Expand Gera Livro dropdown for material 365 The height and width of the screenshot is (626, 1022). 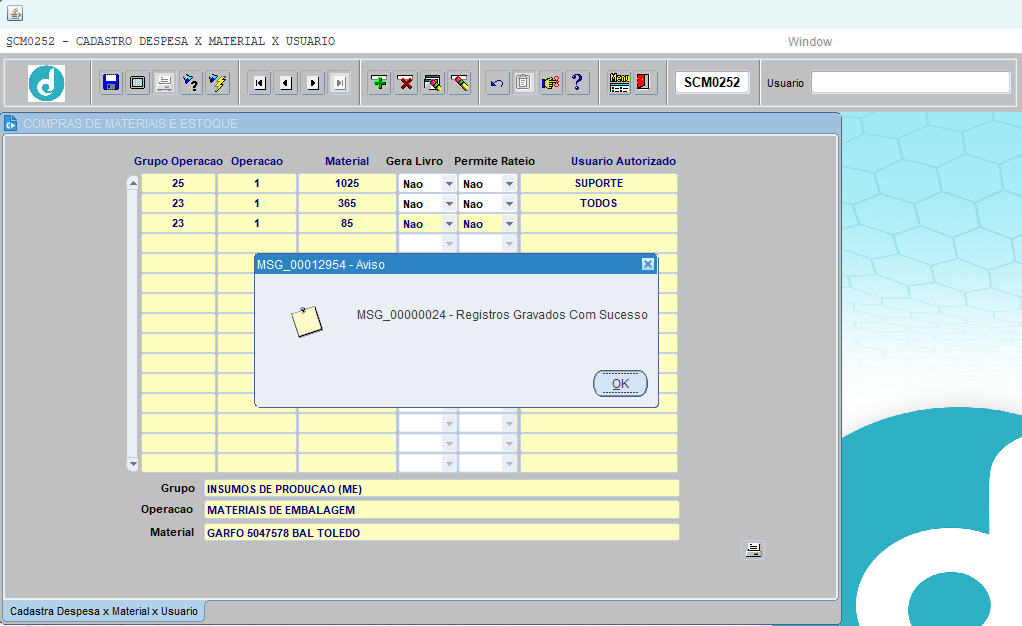pyautogui.click(x=448, y=204)
